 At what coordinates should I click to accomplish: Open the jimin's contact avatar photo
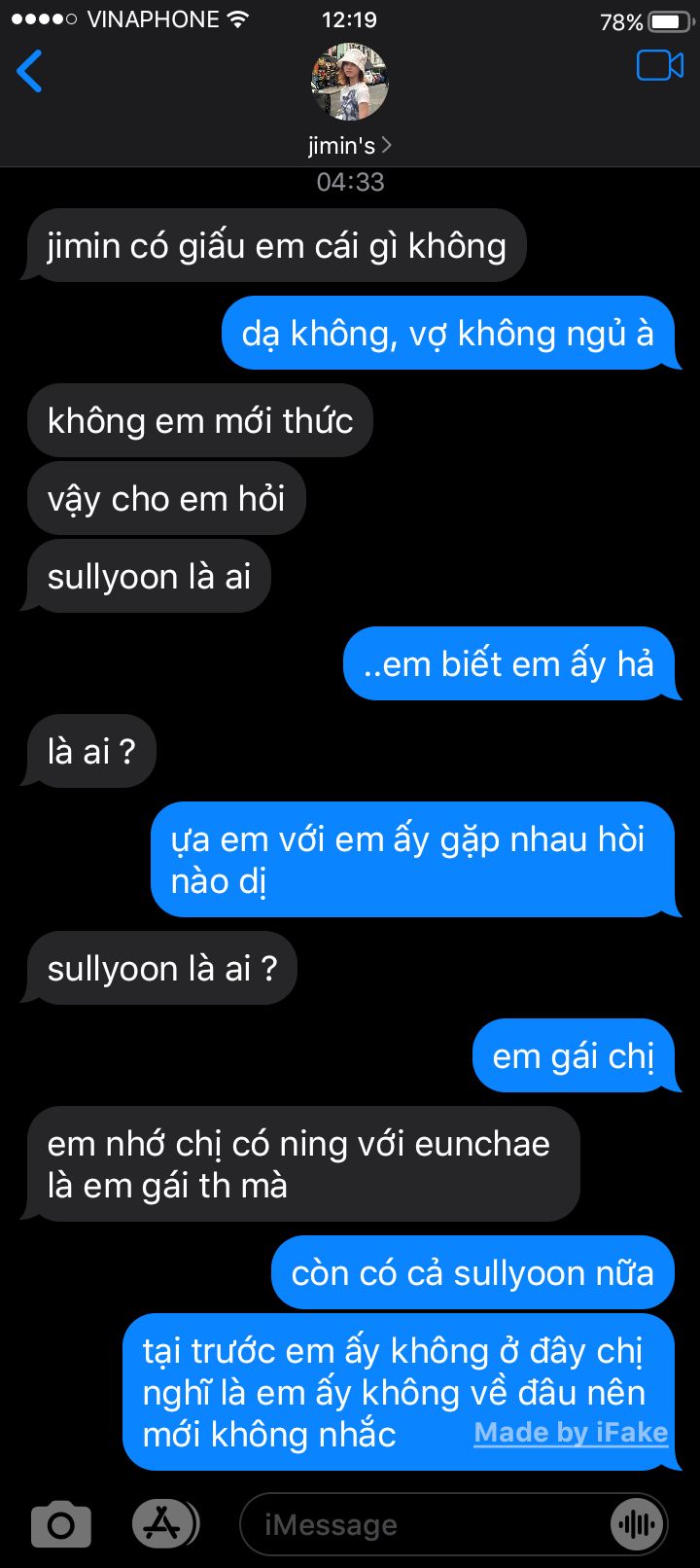pyautogui.click(x=350, y=82)
